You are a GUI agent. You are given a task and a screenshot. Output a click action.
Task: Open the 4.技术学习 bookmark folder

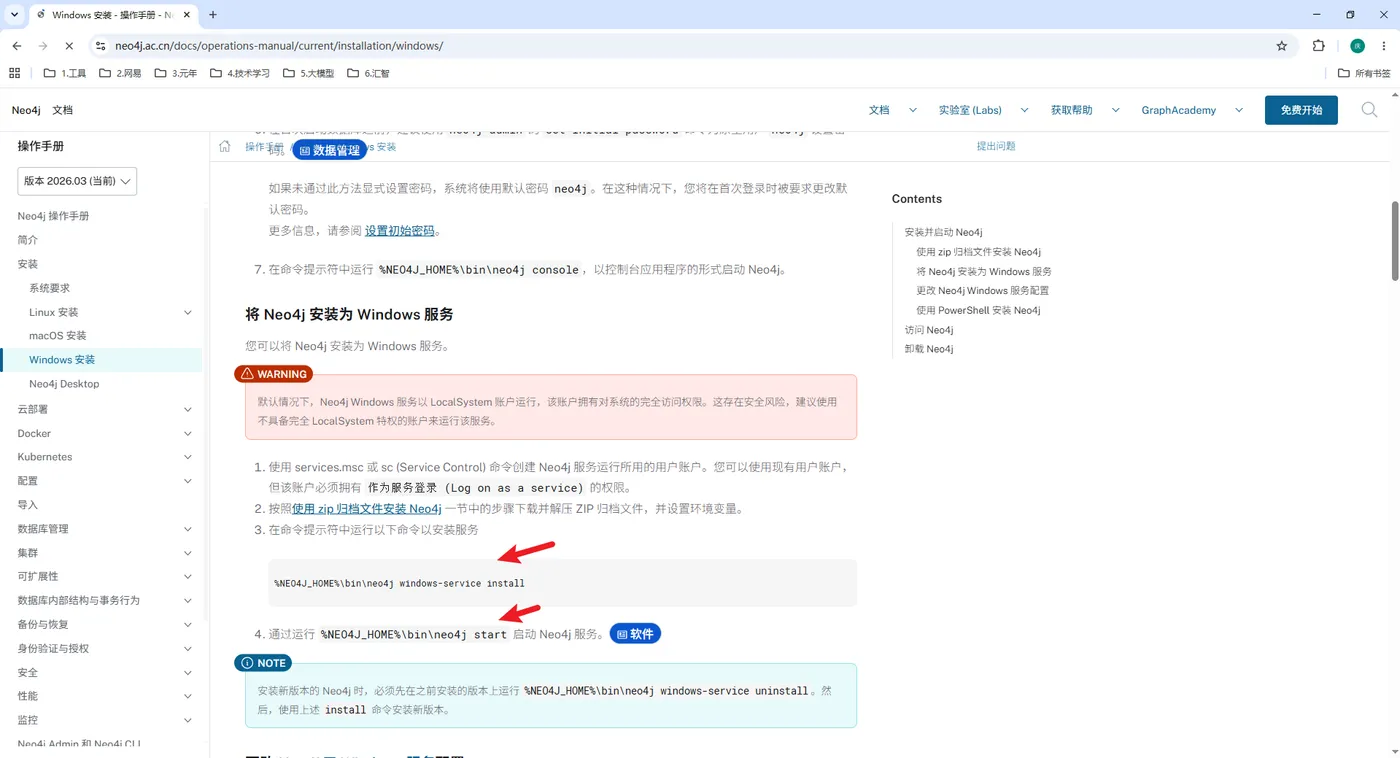click(x=240, y=73)
